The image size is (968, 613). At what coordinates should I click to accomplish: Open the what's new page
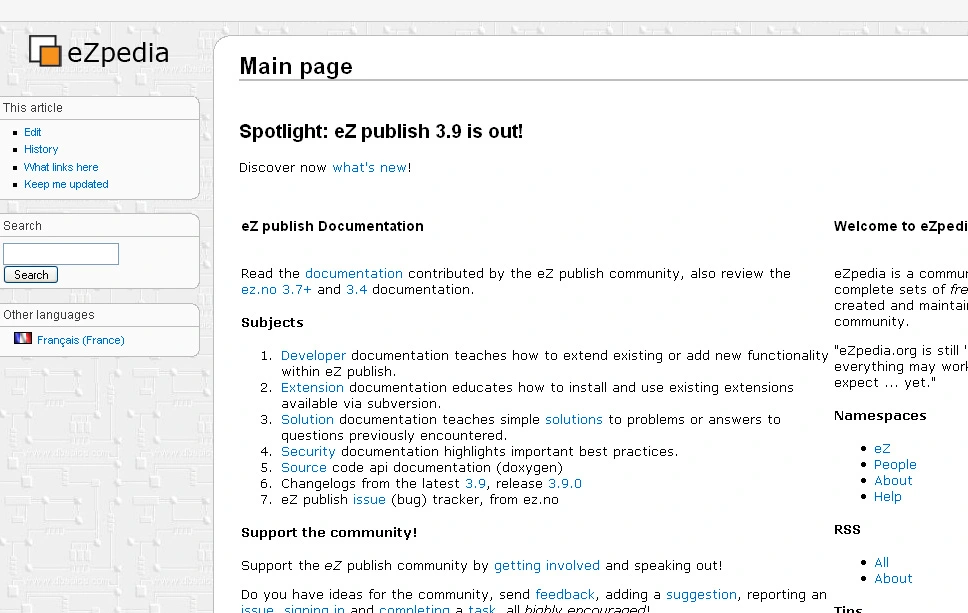pyautogui.click(x=370, y=167)
